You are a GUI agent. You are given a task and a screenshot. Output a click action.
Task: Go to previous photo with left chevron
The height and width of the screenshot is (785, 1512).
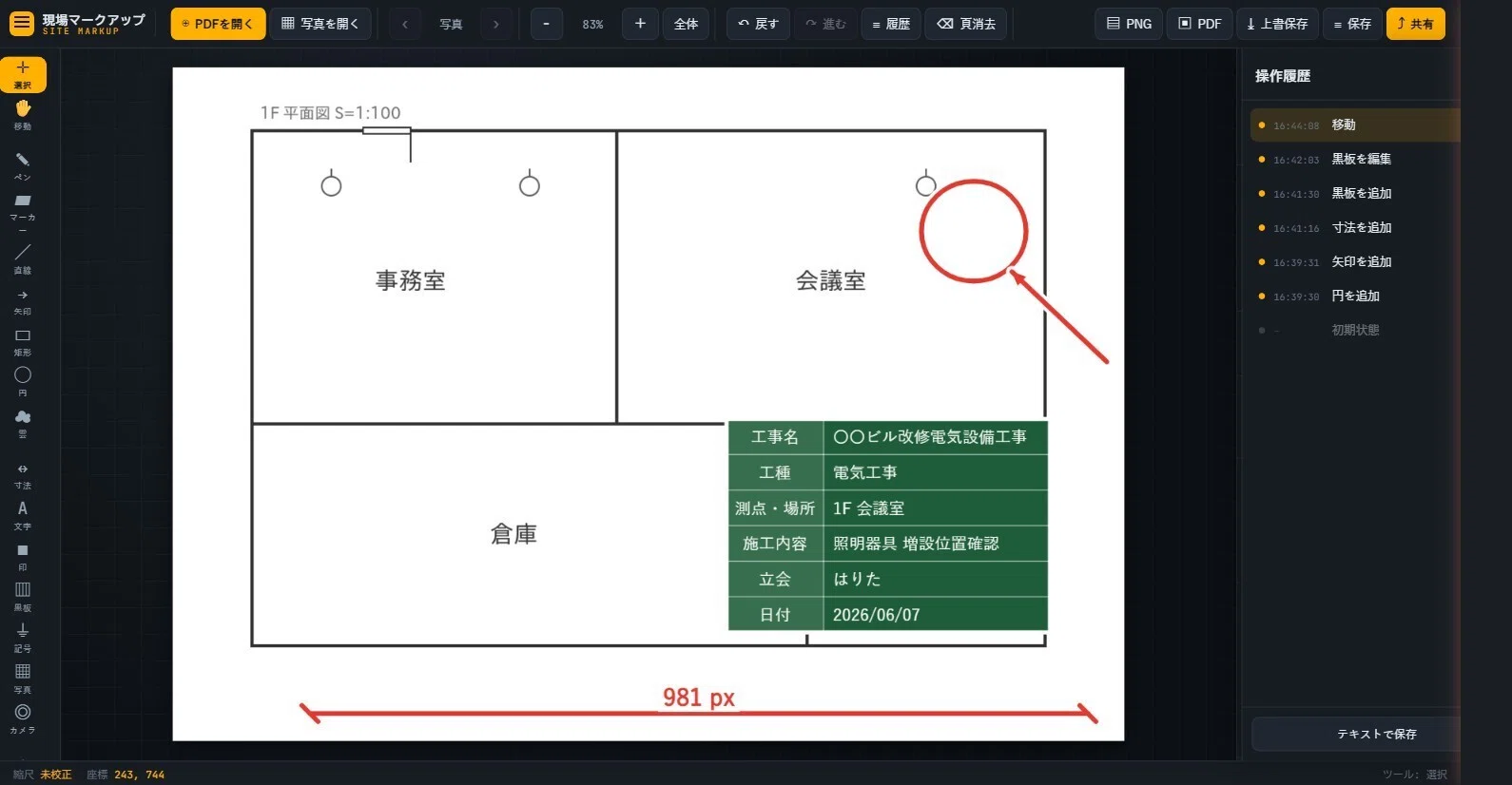(405, 24)
